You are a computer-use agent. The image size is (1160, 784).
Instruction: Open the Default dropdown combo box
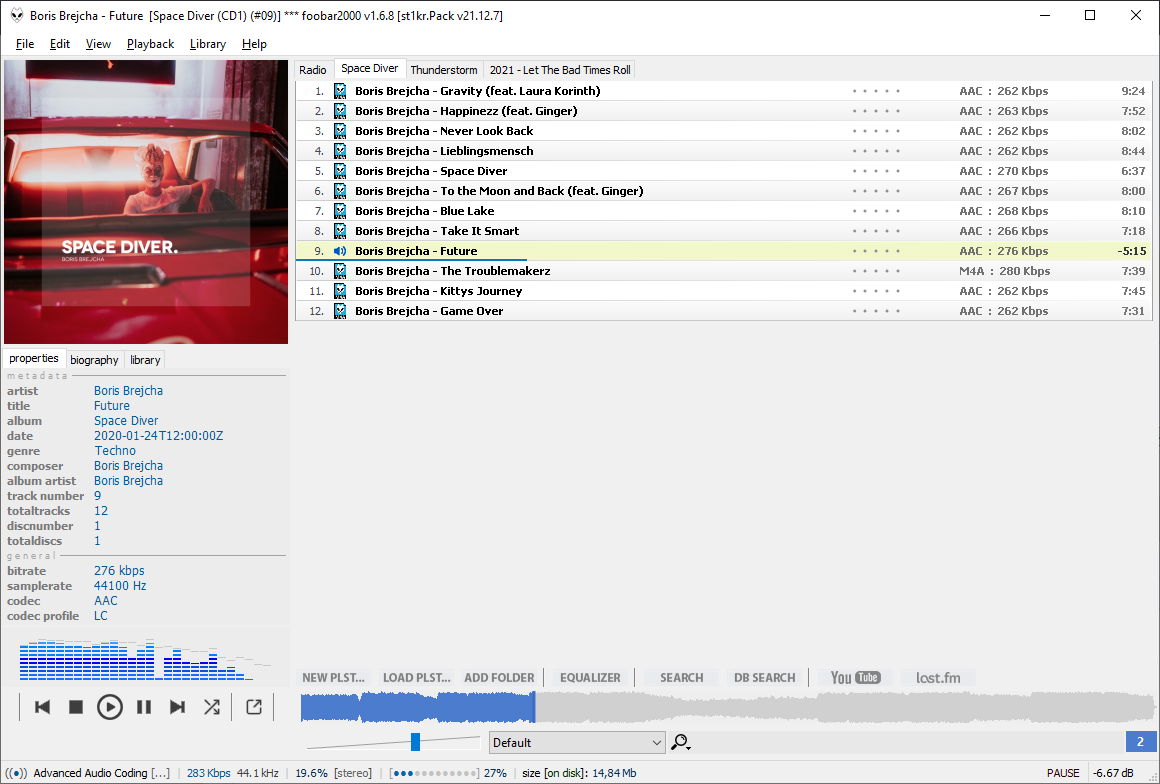(x=577, y=742)
